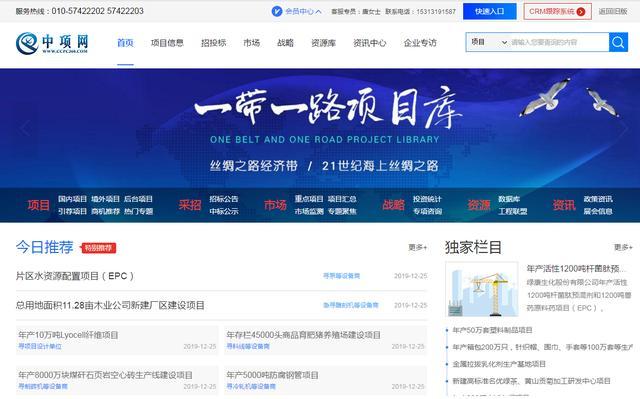Viewport: 640px width, 399px height.
Task: Open the 项目 search category dropdown
Action: coord(489,42)
